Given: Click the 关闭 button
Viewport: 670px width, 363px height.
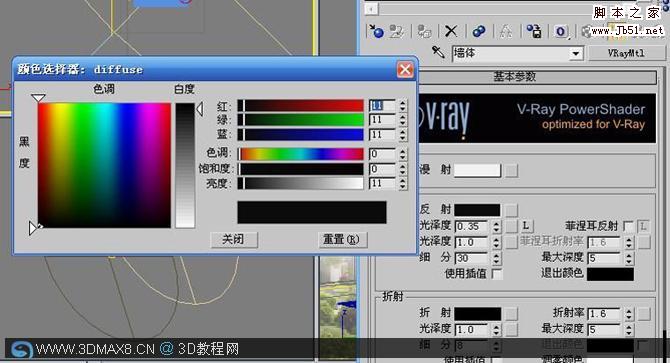Looking at the screenshot, I should 234,240.
